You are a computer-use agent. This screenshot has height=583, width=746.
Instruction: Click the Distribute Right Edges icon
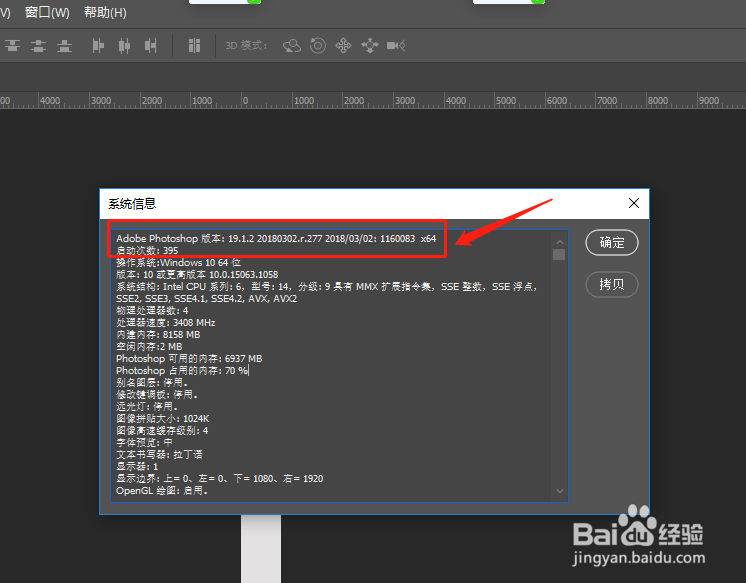150,46
